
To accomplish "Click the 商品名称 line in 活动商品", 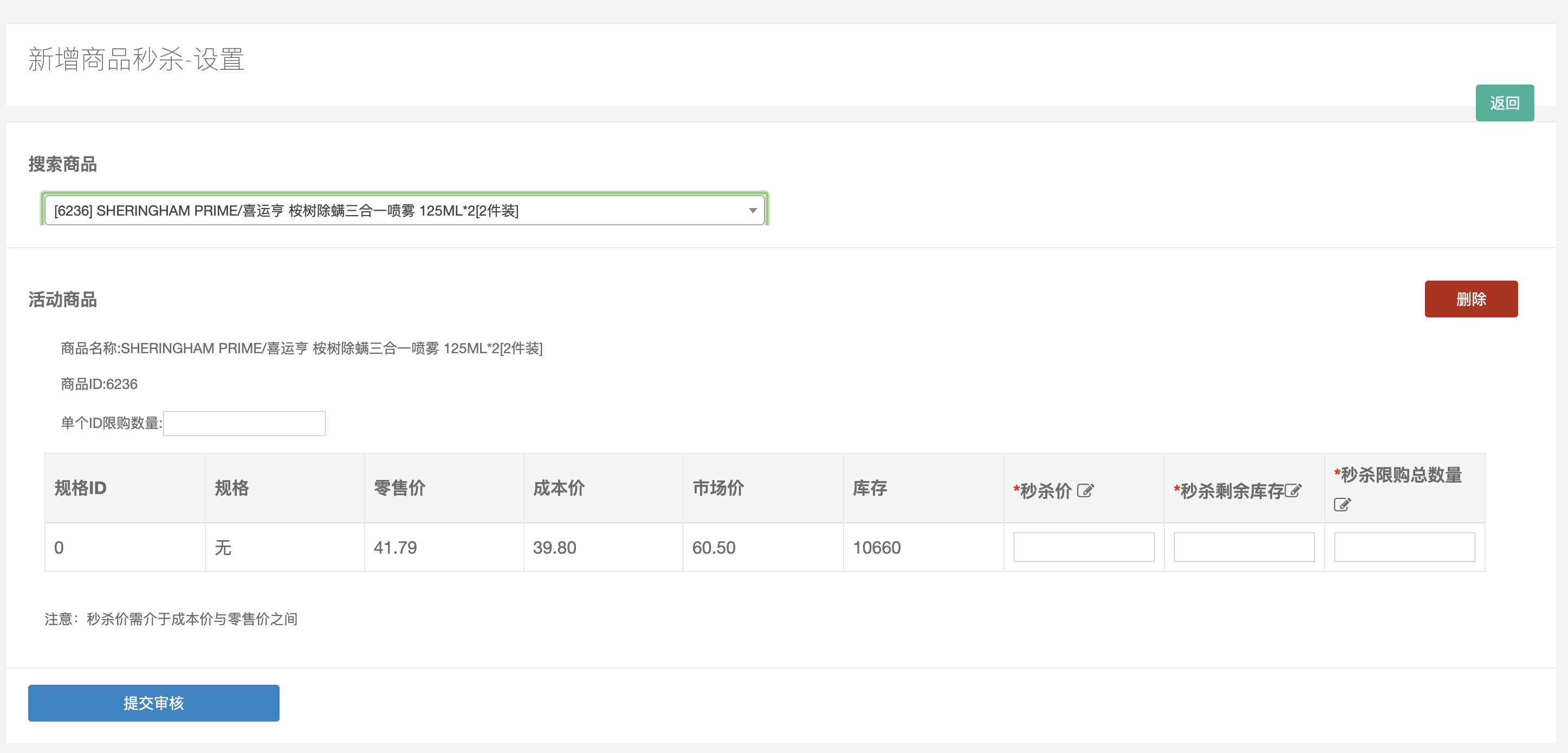I will [x=301, y=348].
